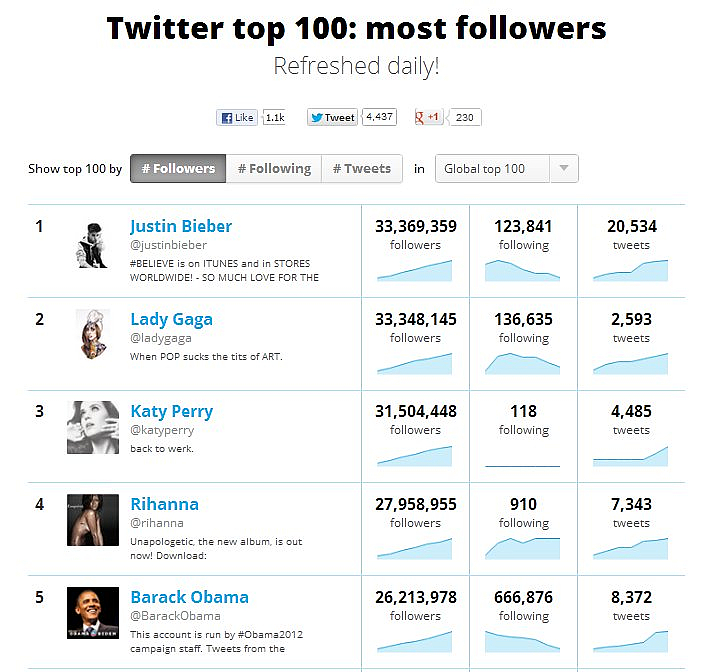Switch sorting to # Tweets
716x672 pixels.
[x=362, y=168]
